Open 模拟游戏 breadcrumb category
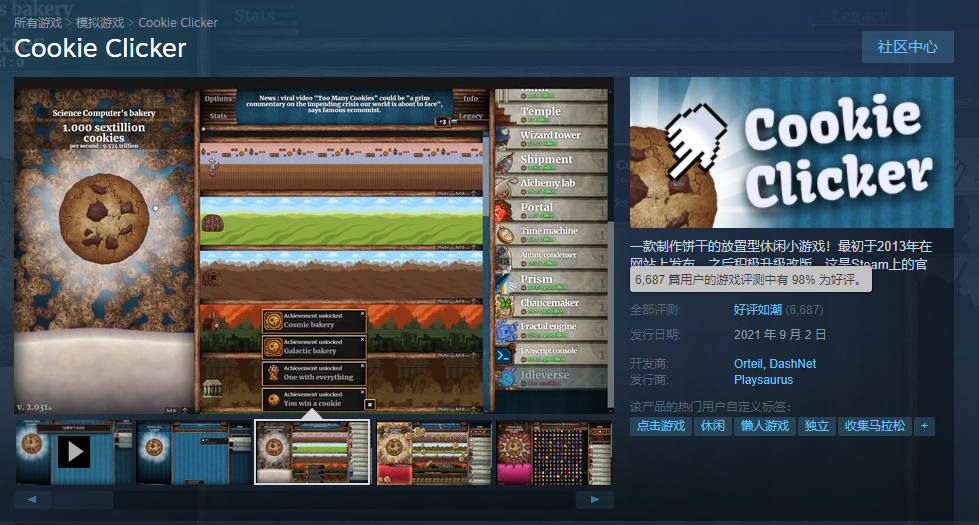Viewport: 979px width, 525px height. (100, 22)
